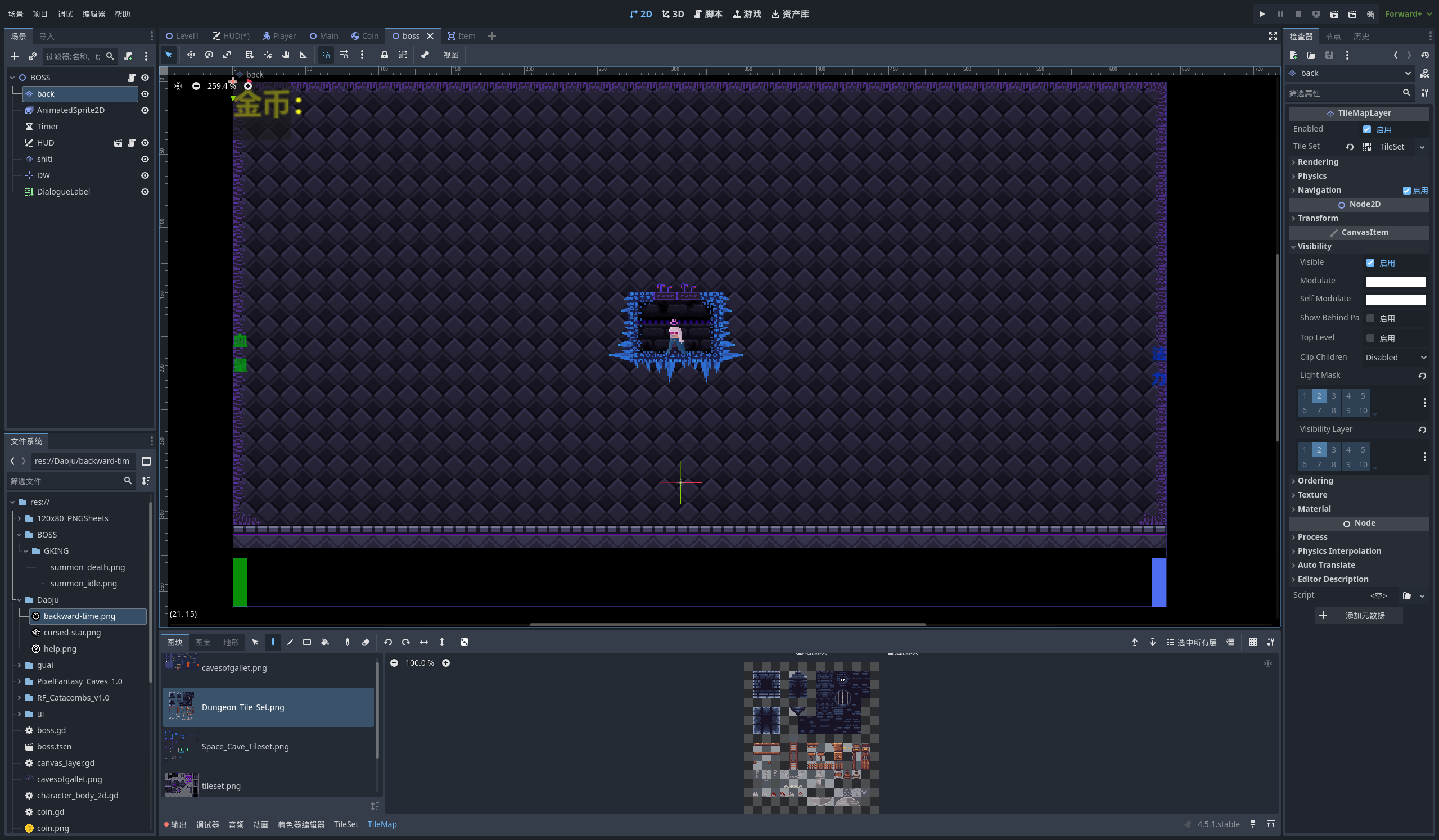
Task: Select the Space_Cave_Tileset.png tile source
Action: click(245, 746)
